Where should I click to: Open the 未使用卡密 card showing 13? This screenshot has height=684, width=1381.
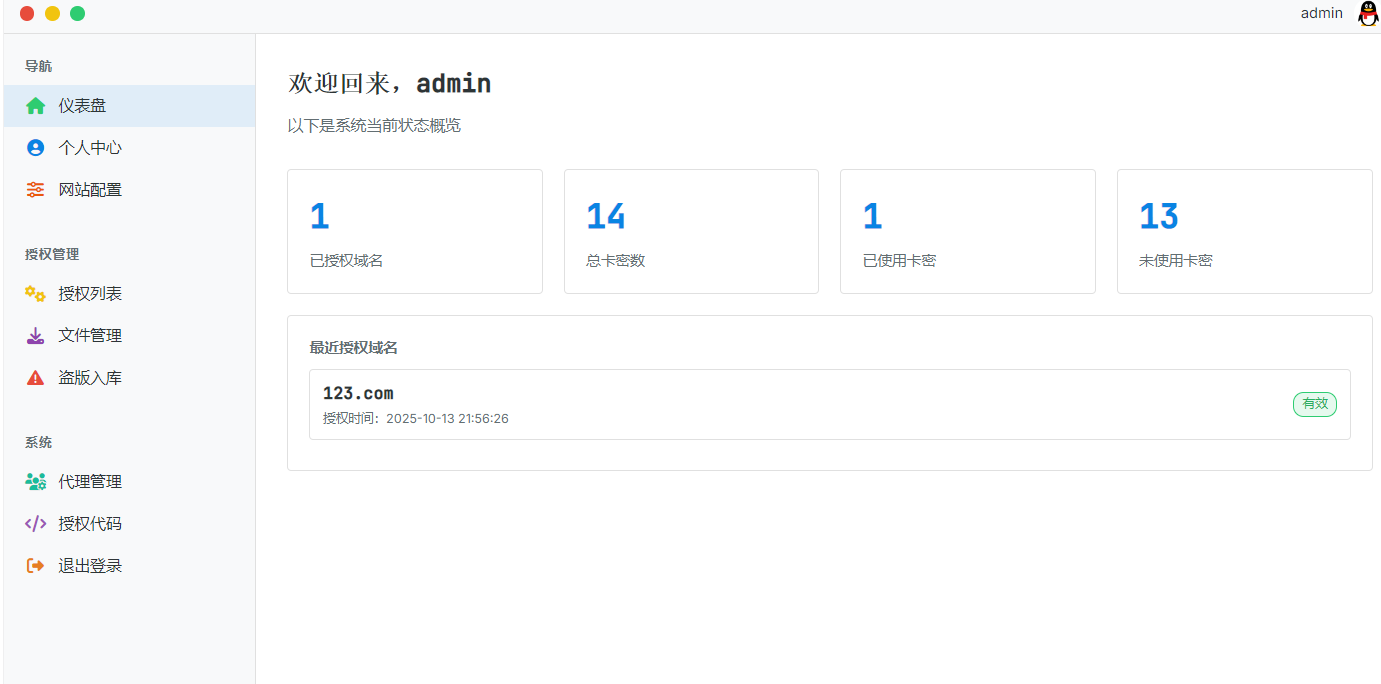(x=1244, y=231)
